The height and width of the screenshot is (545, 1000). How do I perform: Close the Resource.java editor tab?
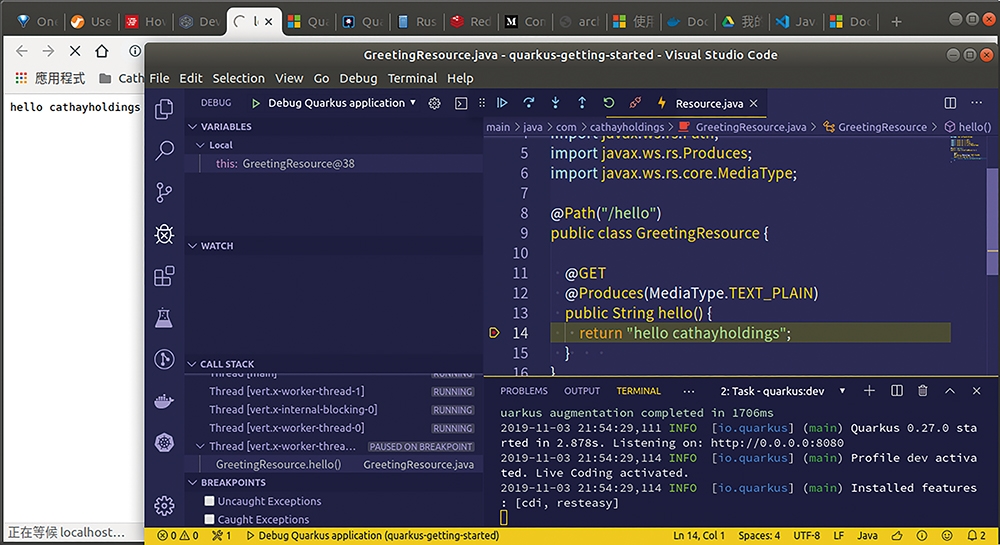tap(754, 103)
